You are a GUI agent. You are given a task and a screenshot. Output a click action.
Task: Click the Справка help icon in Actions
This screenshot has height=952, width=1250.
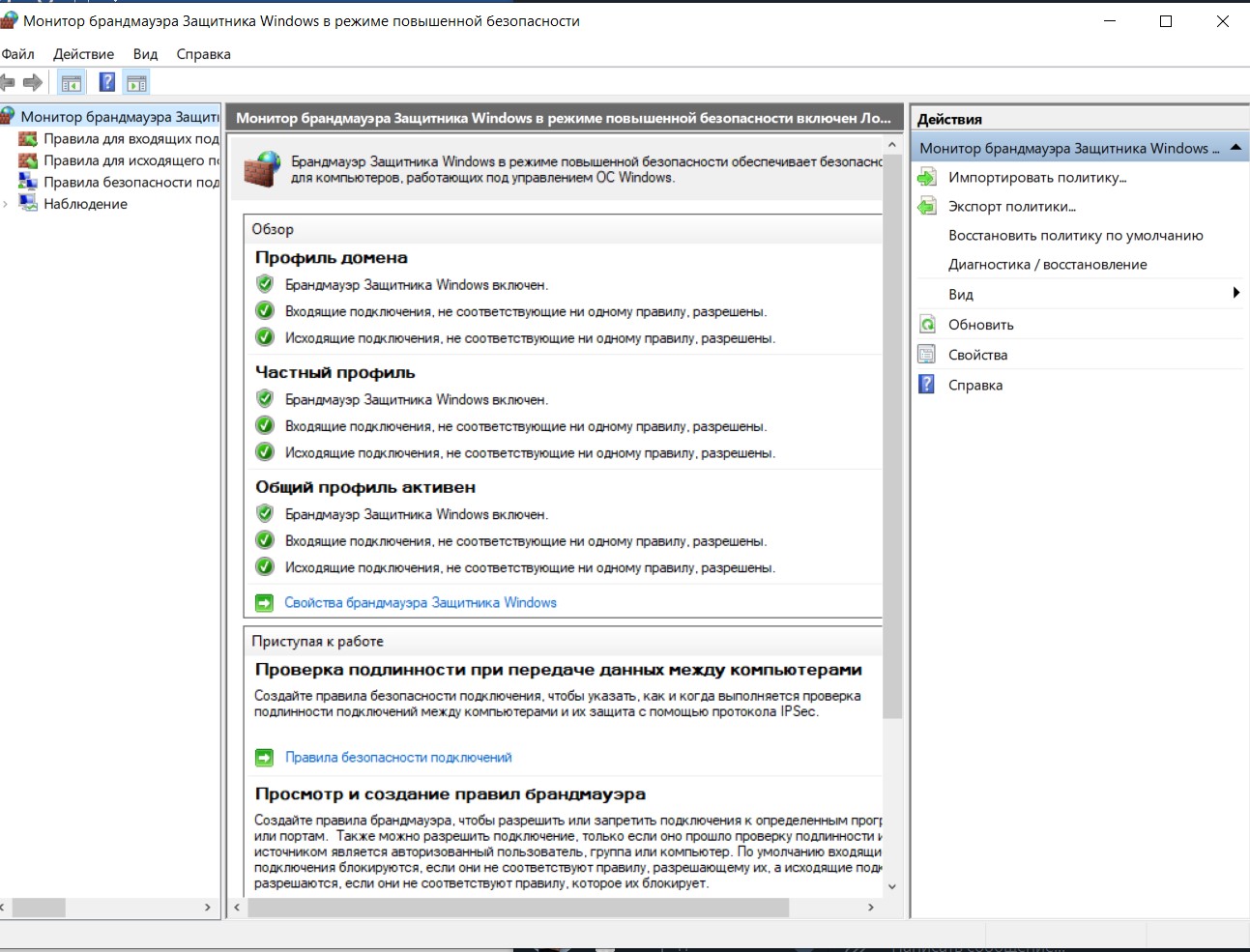tap(927, 385)
